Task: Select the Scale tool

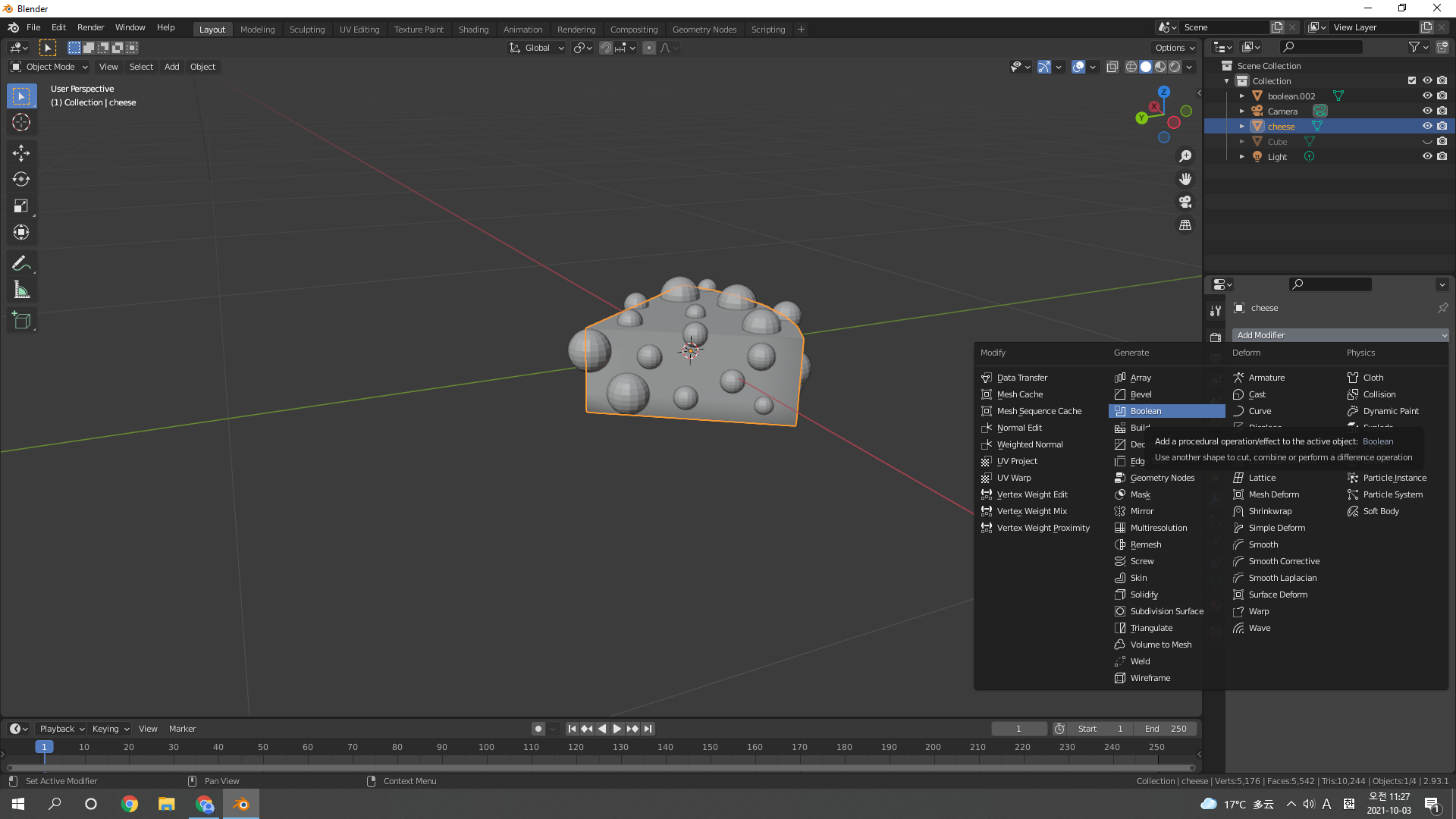Action: 21,206
